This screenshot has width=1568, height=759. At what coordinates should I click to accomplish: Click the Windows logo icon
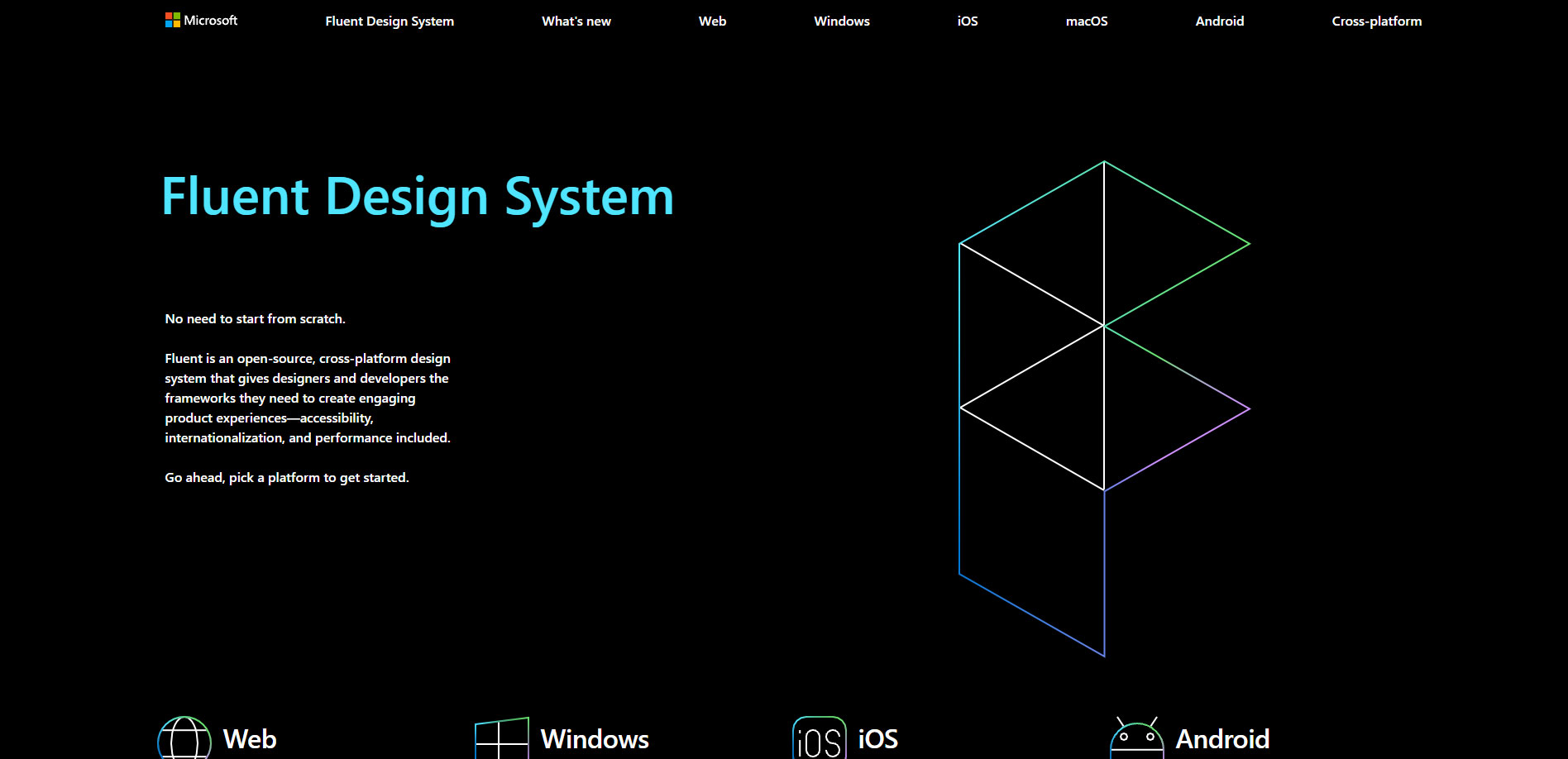(x=502, y=738)
